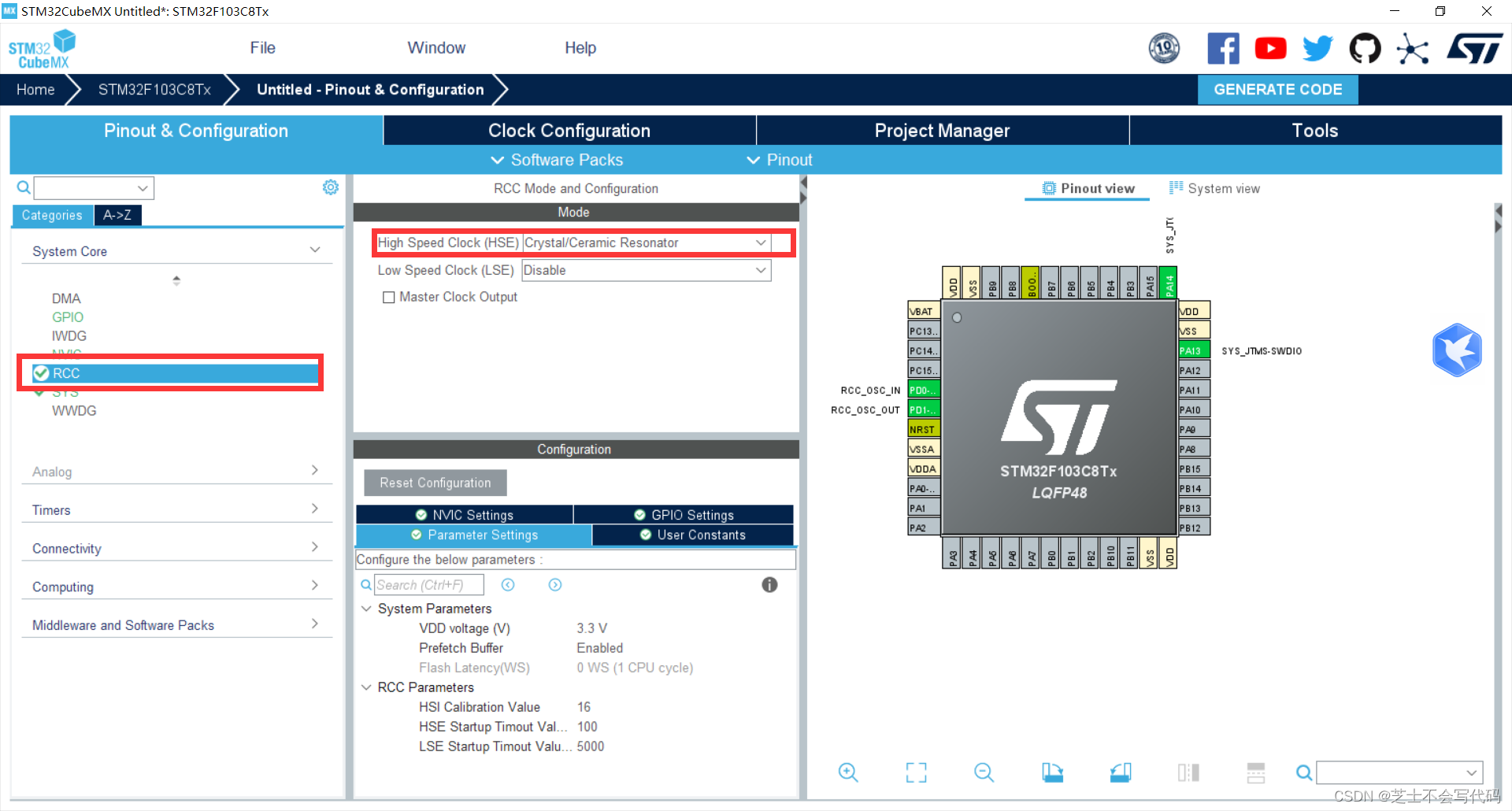Collapse the System Parameters group

[366, 609]
